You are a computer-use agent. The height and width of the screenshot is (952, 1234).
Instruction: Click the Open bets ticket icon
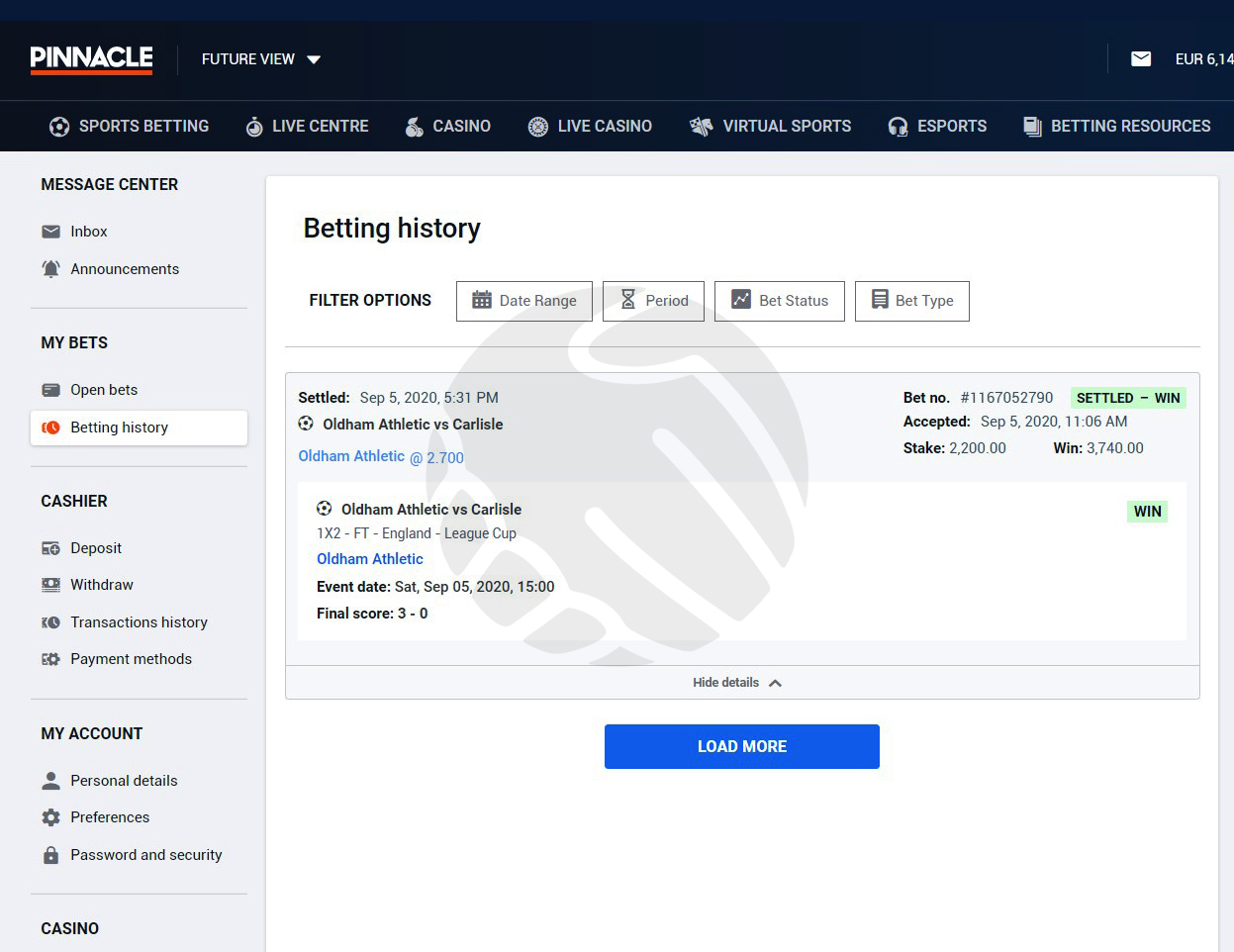coord(51,390)
